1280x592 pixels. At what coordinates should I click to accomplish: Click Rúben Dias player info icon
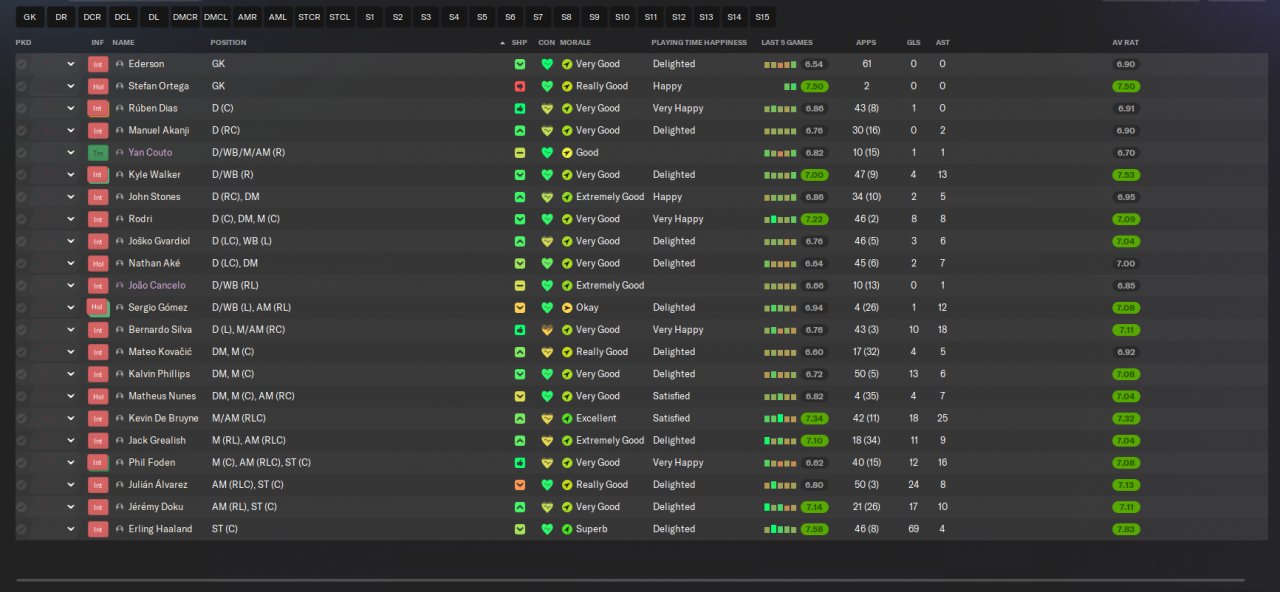coord(120,108)
